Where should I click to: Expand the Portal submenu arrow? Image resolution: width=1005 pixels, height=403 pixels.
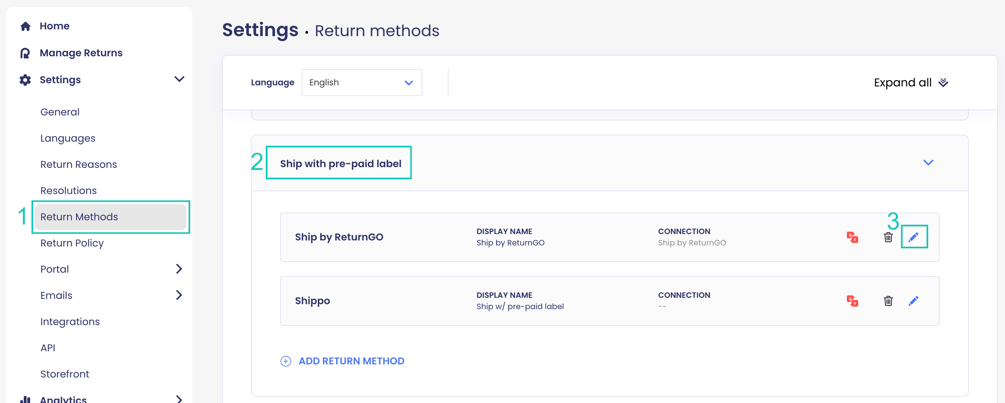point(179,269)
